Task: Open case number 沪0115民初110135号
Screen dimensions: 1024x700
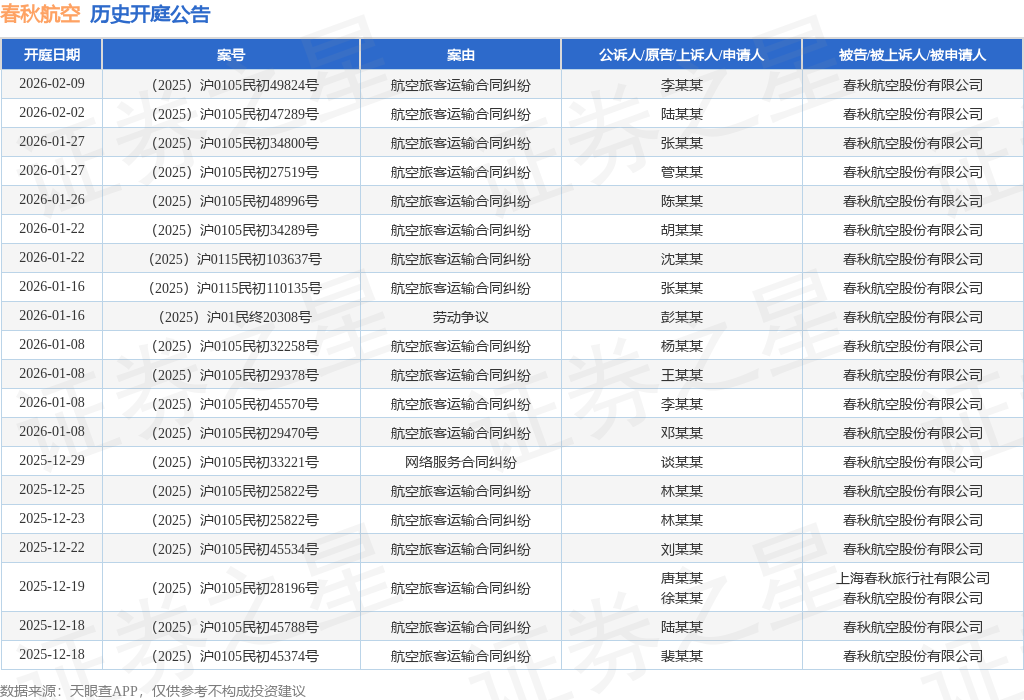Action: [x=234, y=288]
